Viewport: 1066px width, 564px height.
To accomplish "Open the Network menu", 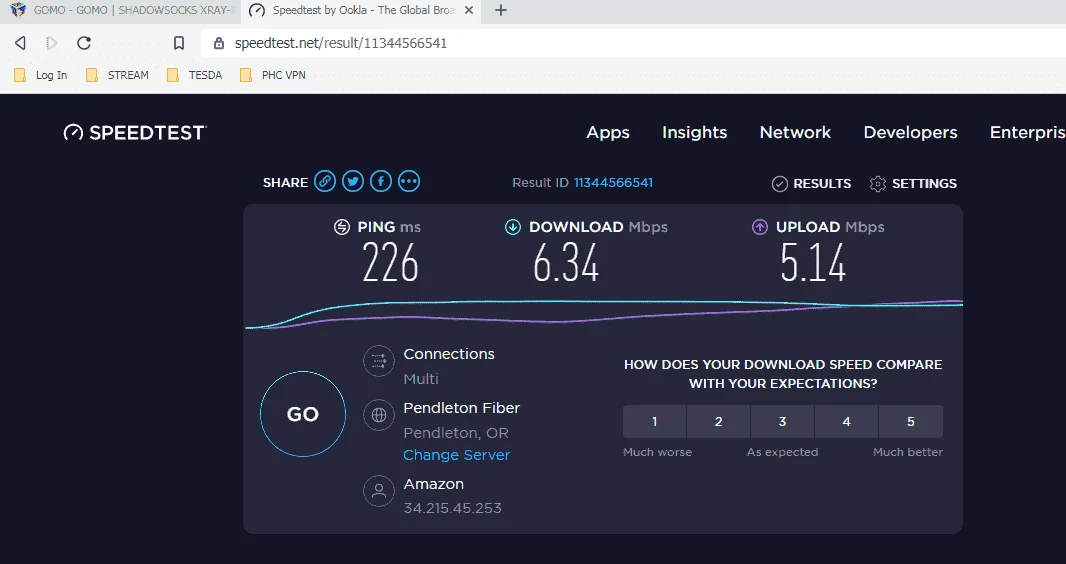I will pyautogui.click(x=795, y=133).
